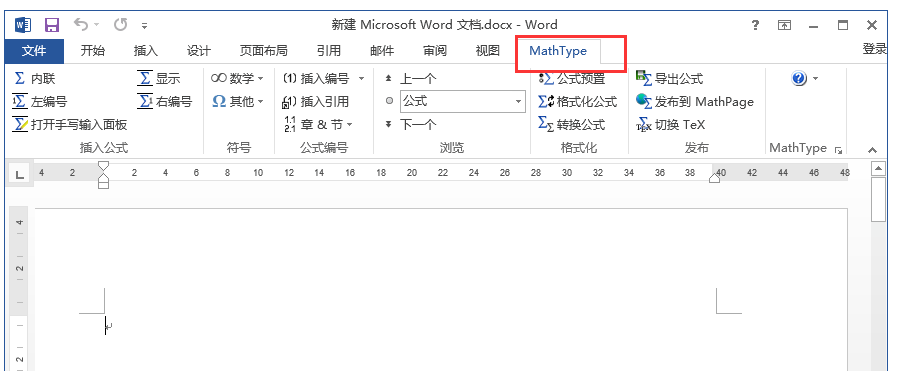Switch to the 插入 tab
Viewport: 901px width, 371px height.
pos(145,51)
